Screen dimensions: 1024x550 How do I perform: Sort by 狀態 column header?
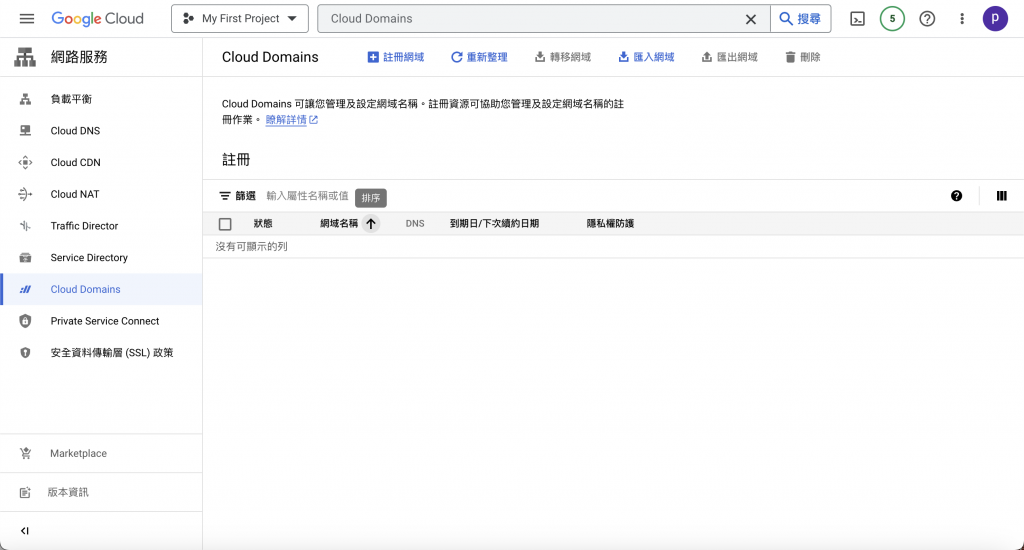263,223
